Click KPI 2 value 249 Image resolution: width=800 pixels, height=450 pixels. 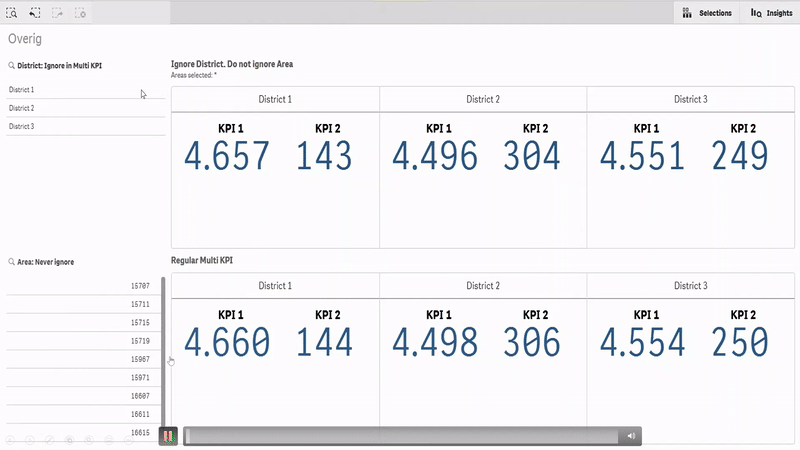click(x=740, y=156)
